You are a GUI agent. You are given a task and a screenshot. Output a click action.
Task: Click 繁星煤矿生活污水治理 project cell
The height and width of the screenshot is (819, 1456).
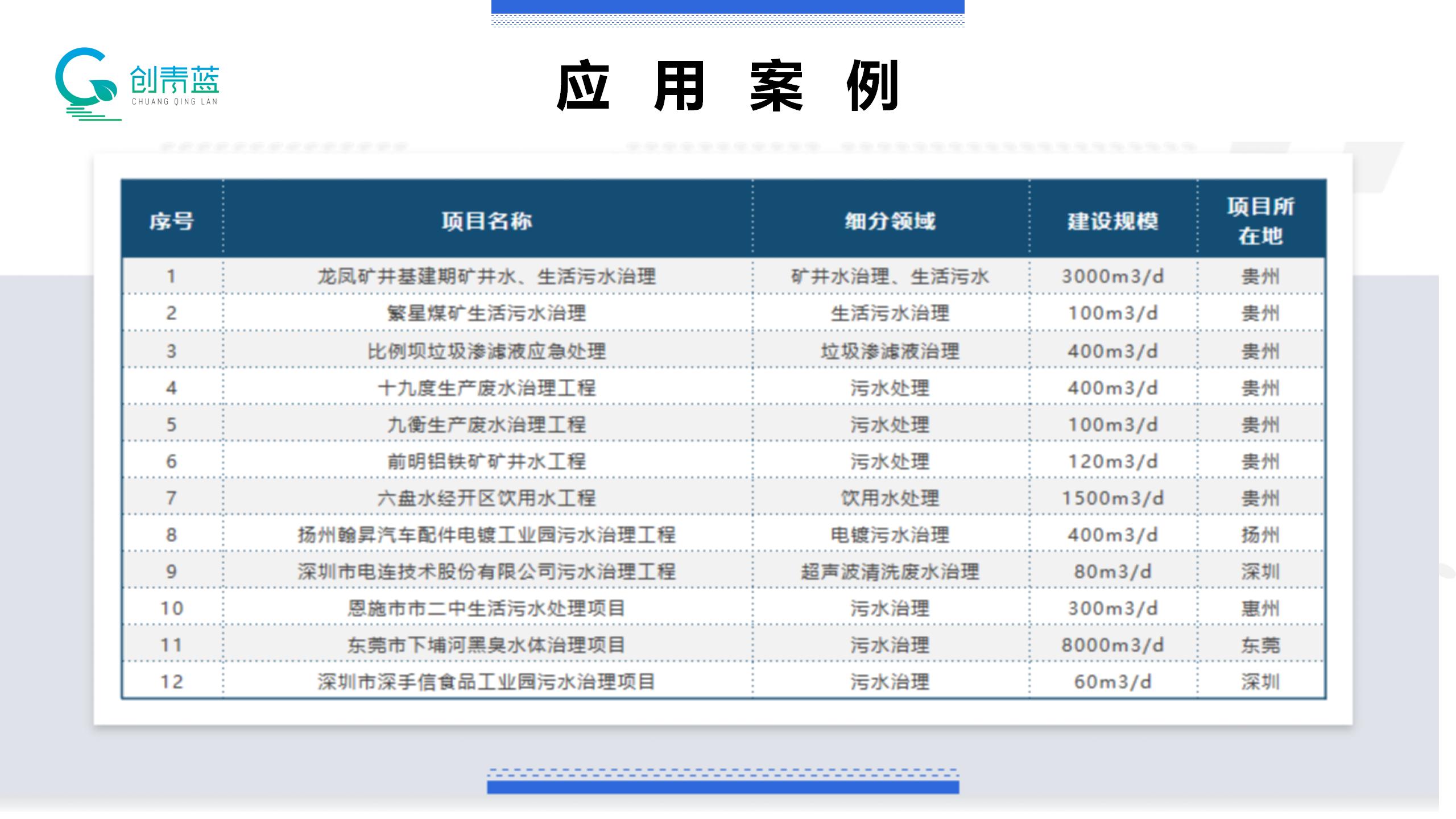tap(487, 313)
